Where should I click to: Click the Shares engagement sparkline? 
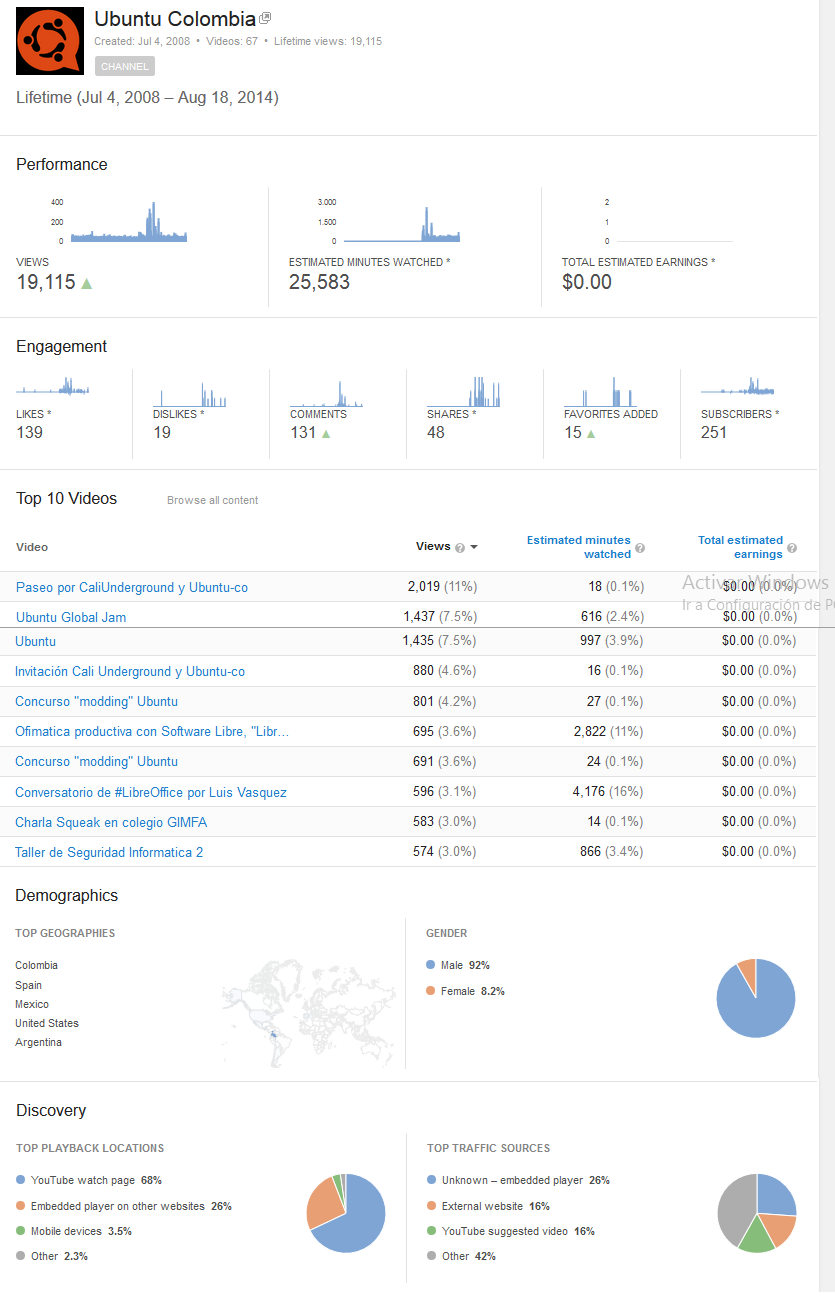point(464,391)
